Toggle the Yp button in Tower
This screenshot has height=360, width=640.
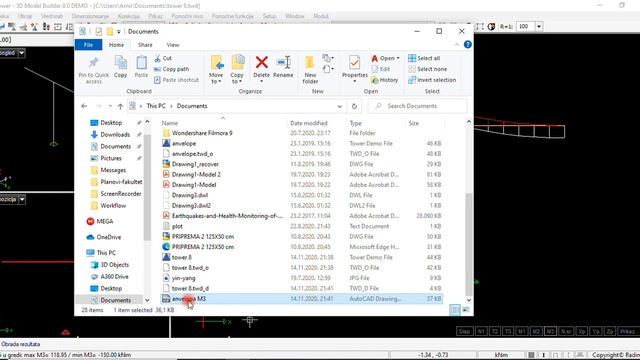click(x=596, y=331)
